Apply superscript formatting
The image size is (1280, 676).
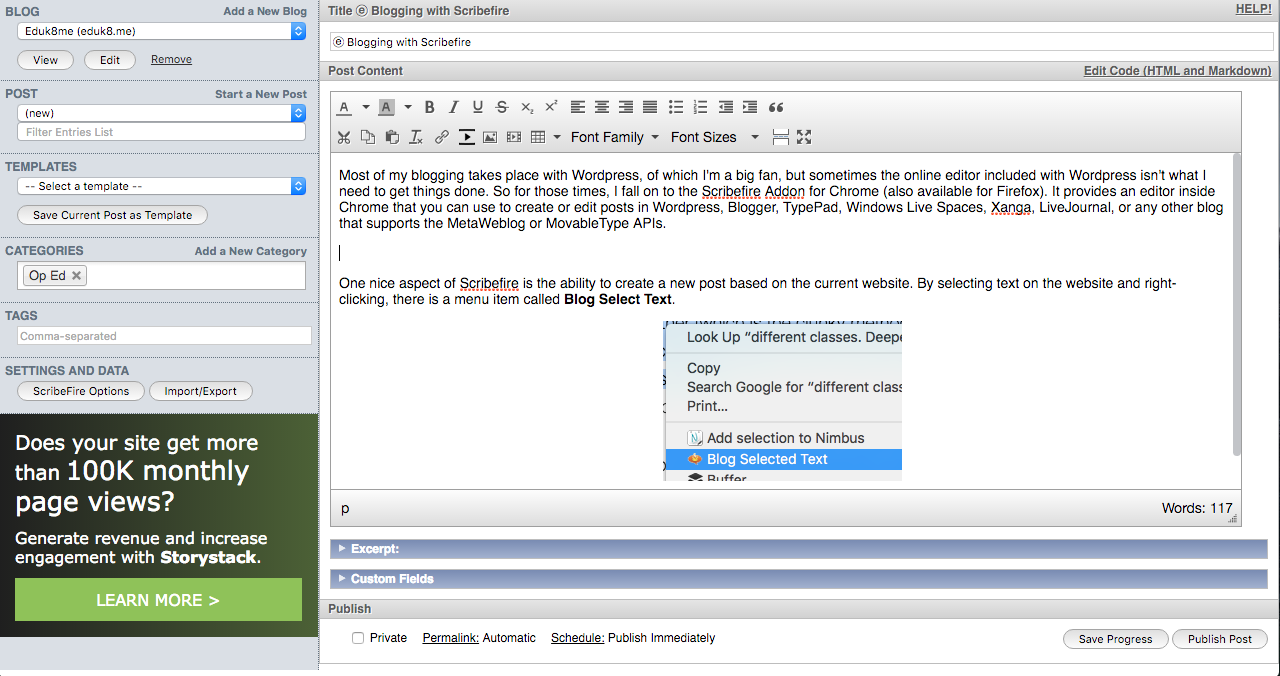[551, 107]
